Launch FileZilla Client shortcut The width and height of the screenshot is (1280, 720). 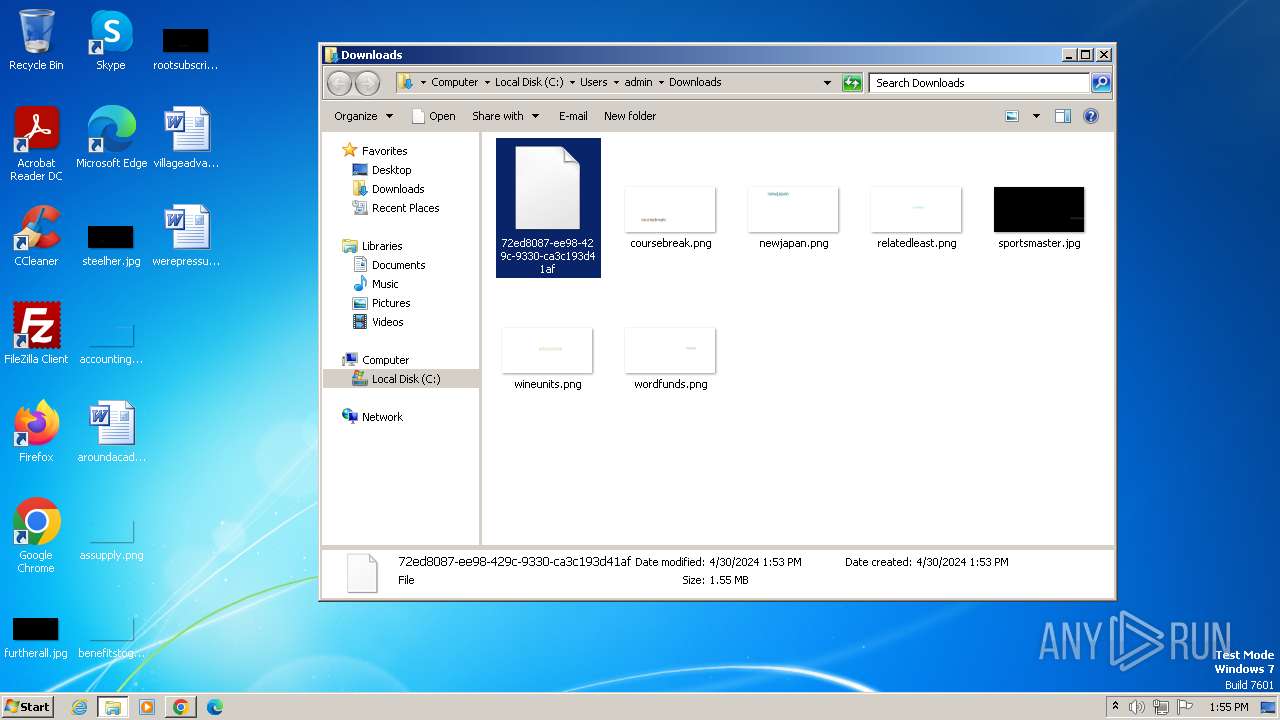point(36,333)
